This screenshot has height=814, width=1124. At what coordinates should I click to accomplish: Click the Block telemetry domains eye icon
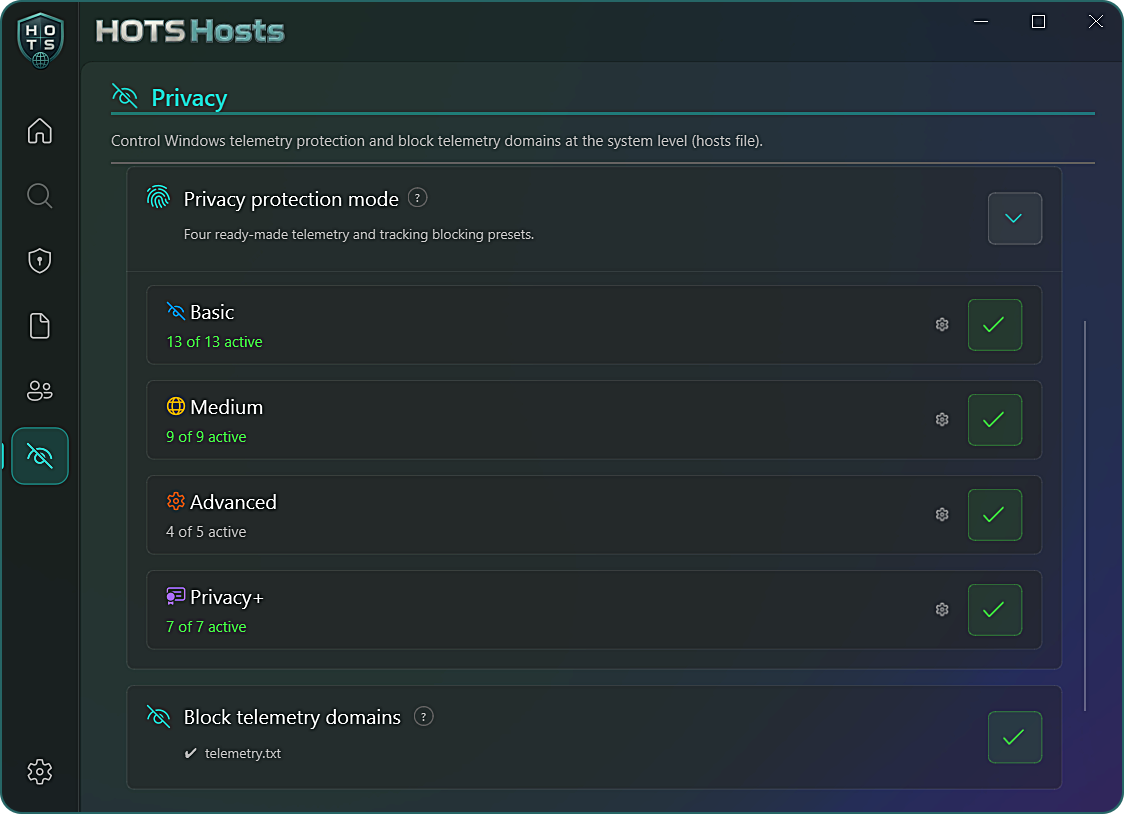click(158, 717)
